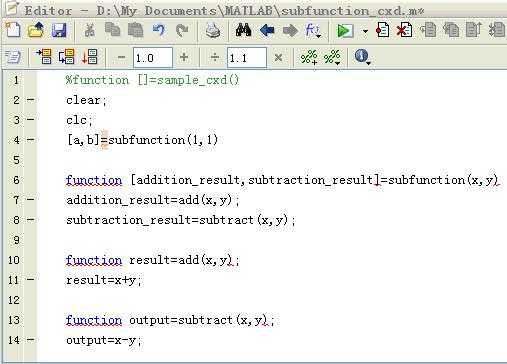This screenshot has width=507, height=364.
Task: Click line number 5 in the gutter
Action: [x=16, y=160]
